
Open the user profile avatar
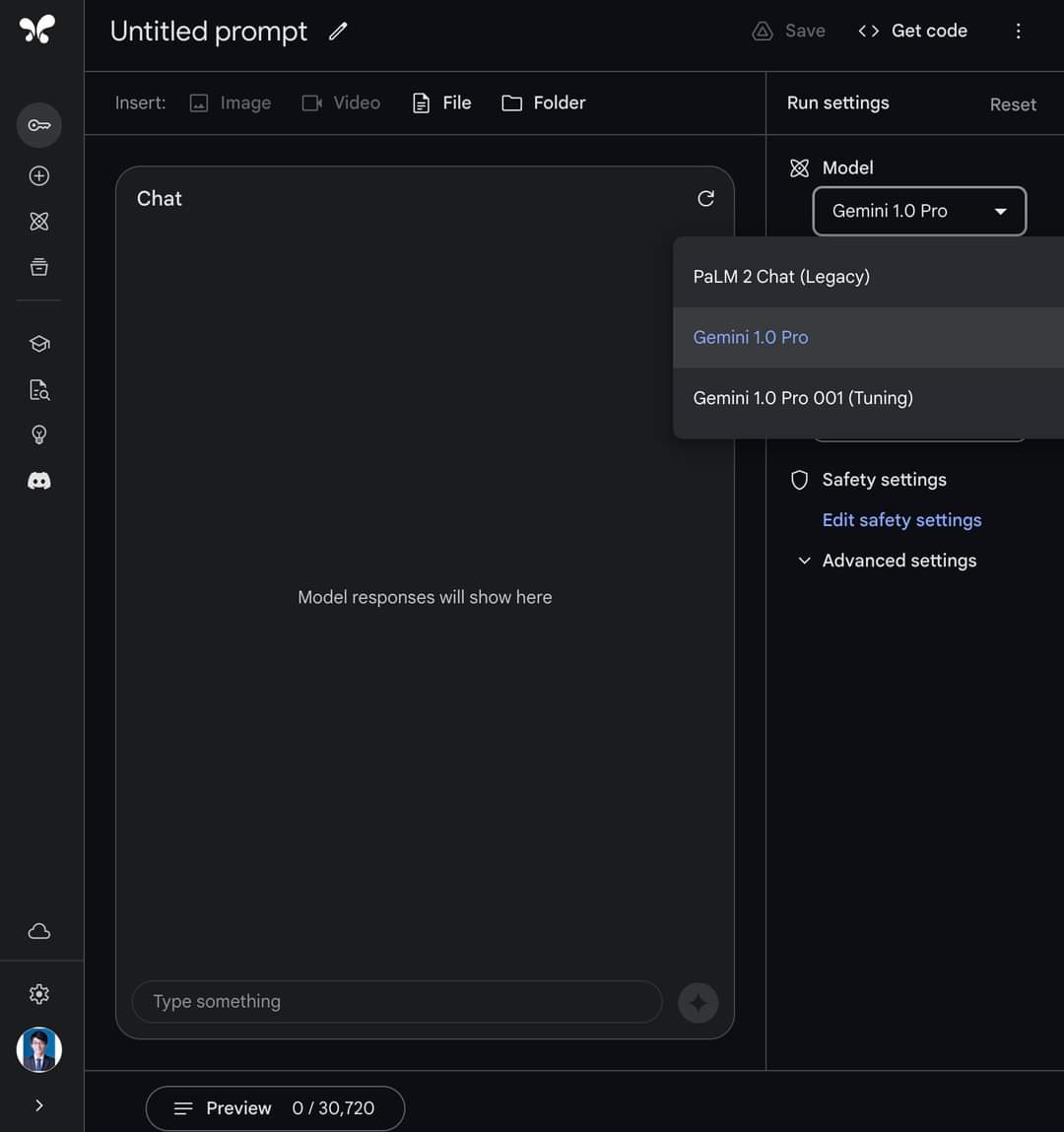[x=39, y=1049]
